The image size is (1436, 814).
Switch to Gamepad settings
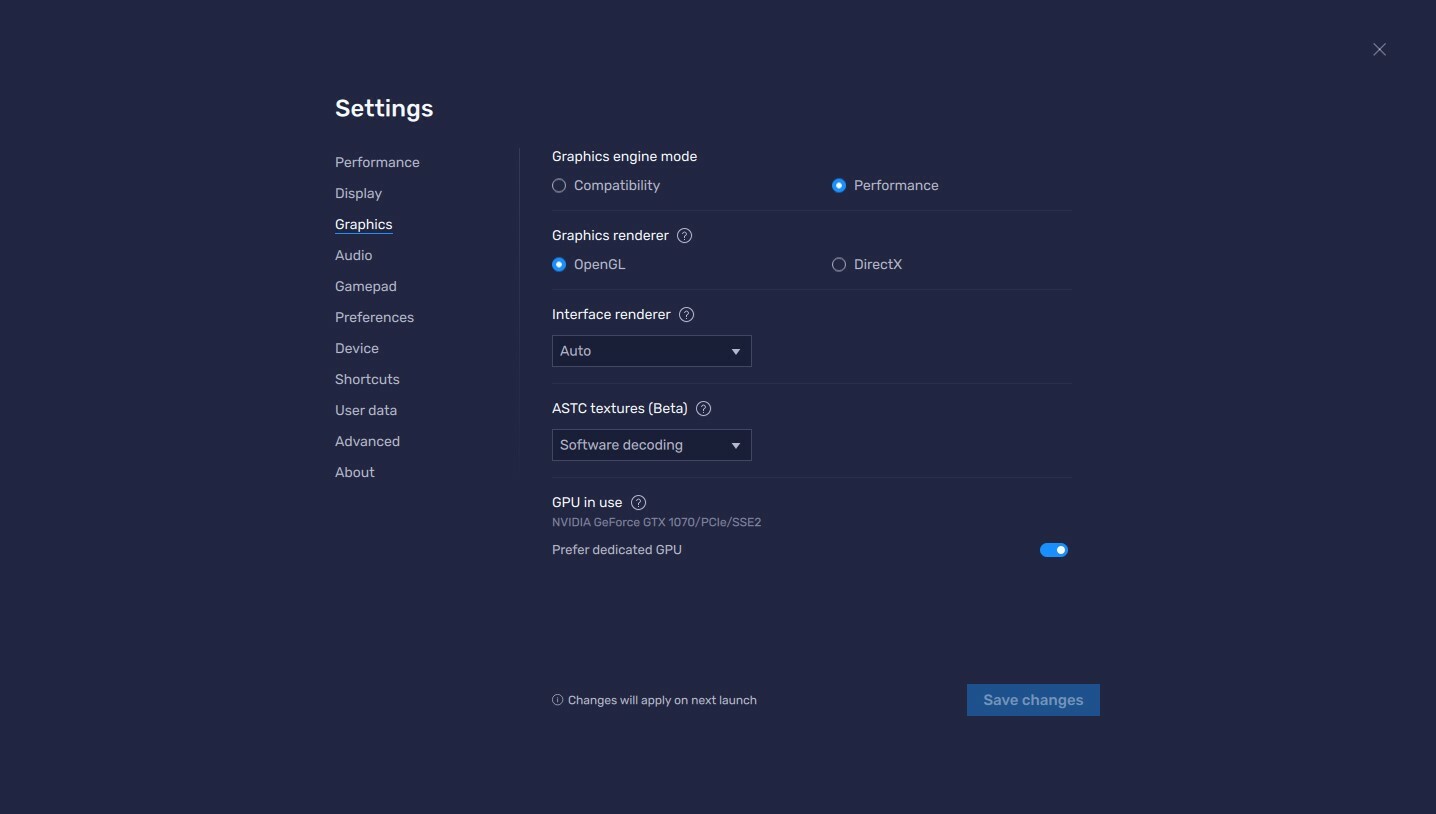[365, 286]
